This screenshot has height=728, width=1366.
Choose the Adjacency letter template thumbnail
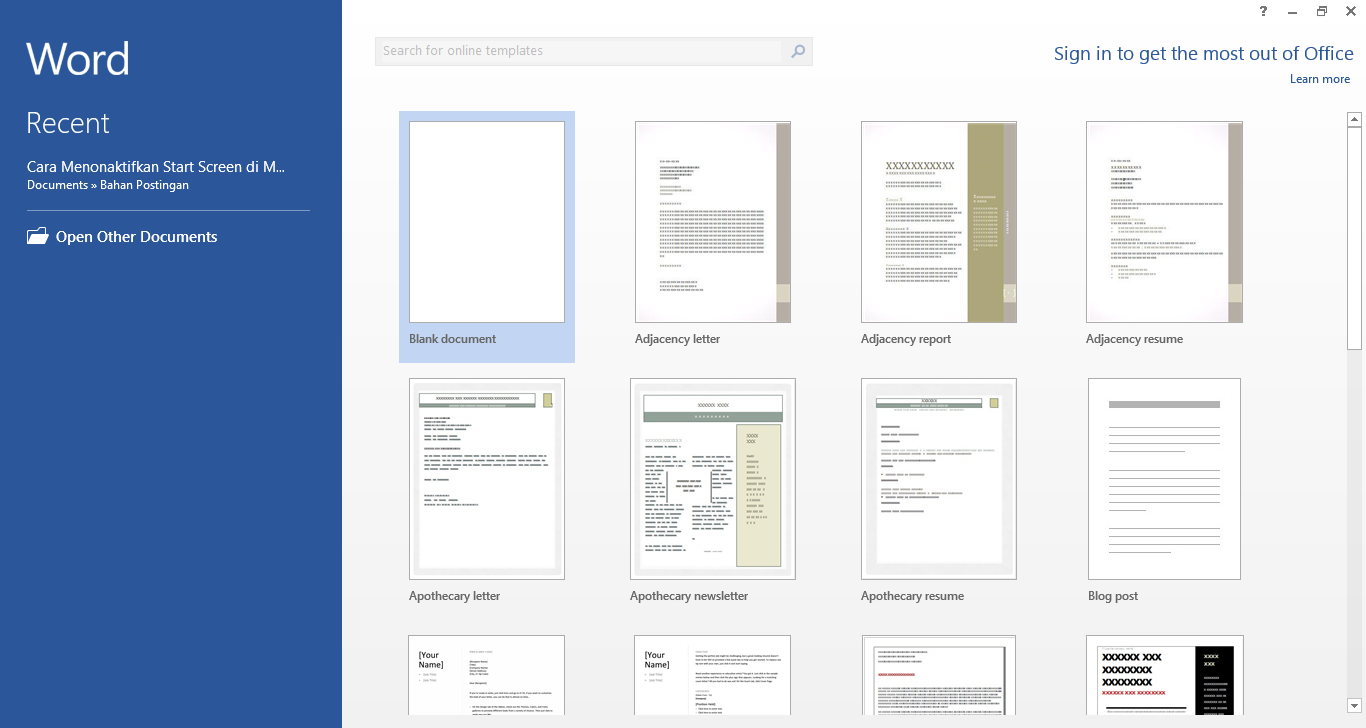pos(713,222)
